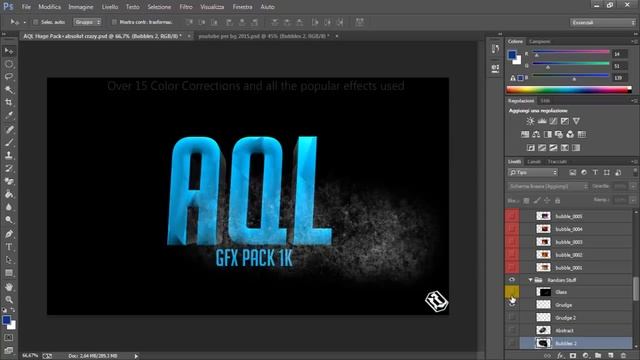The width and height of the screenshot is (640, 360).
Task: Select the Zoom tool
Action: pos(9,300)
